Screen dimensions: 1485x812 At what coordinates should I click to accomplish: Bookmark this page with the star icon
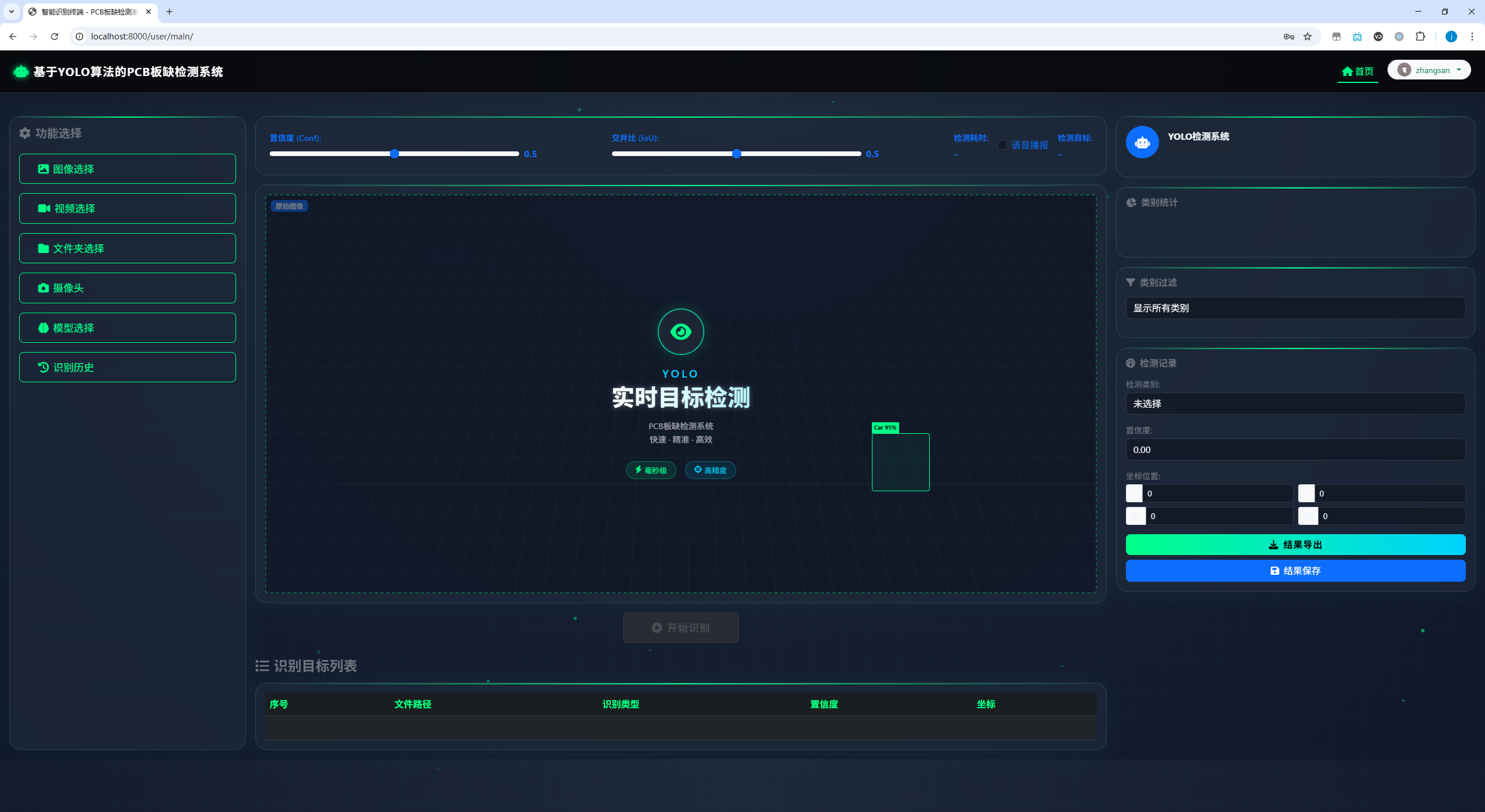tap(1307, 37)
